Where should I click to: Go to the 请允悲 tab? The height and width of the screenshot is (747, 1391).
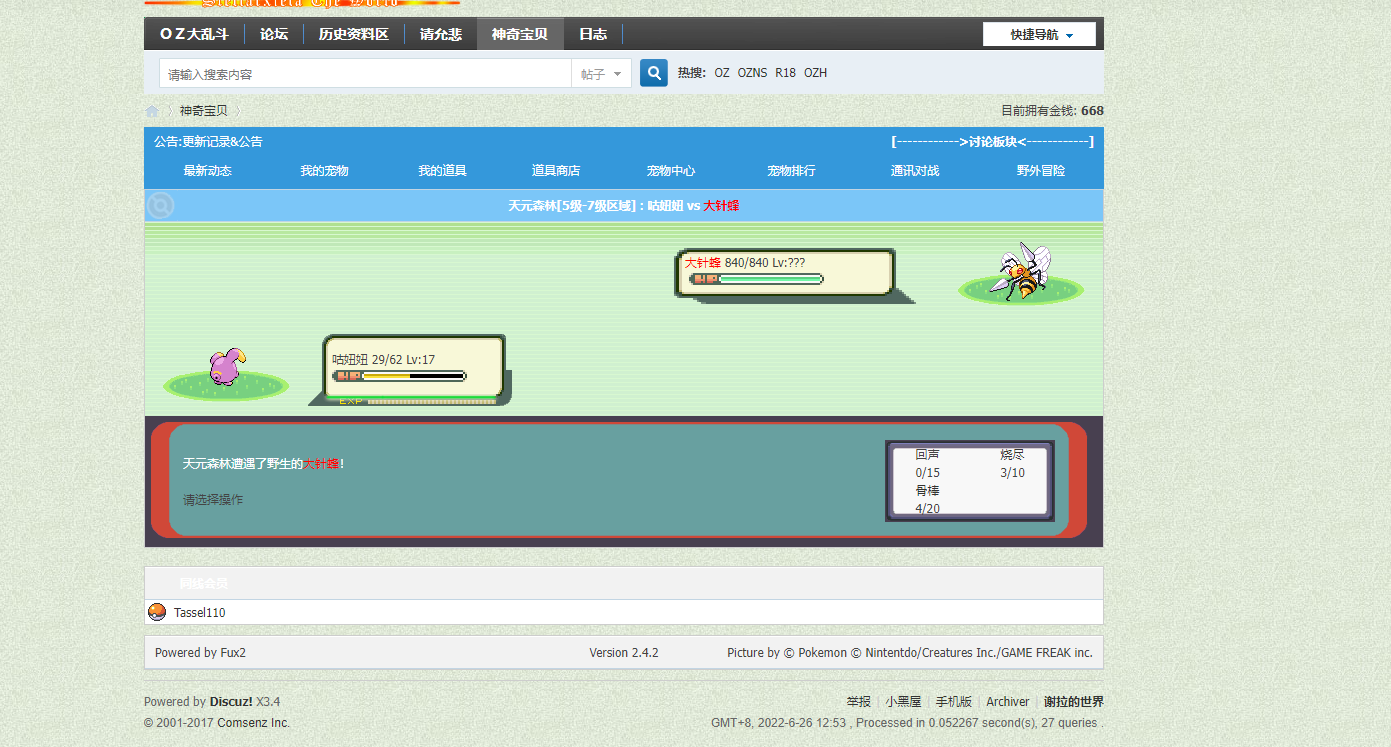click(441, 34)
